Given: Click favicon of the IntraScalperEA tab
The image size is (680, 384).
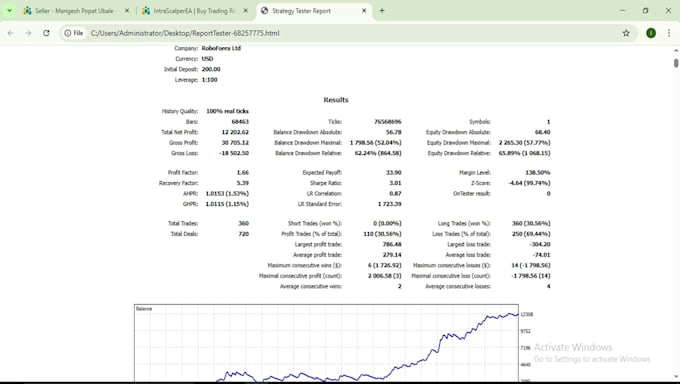Looking at the screenshot, I should [x=146, y=11].
